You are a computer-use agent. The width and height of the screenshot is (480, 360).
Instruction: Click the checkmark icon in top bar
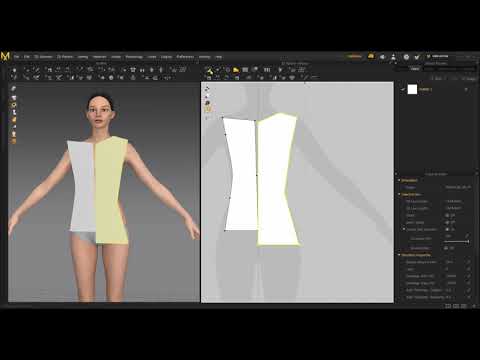coord(417,57)
